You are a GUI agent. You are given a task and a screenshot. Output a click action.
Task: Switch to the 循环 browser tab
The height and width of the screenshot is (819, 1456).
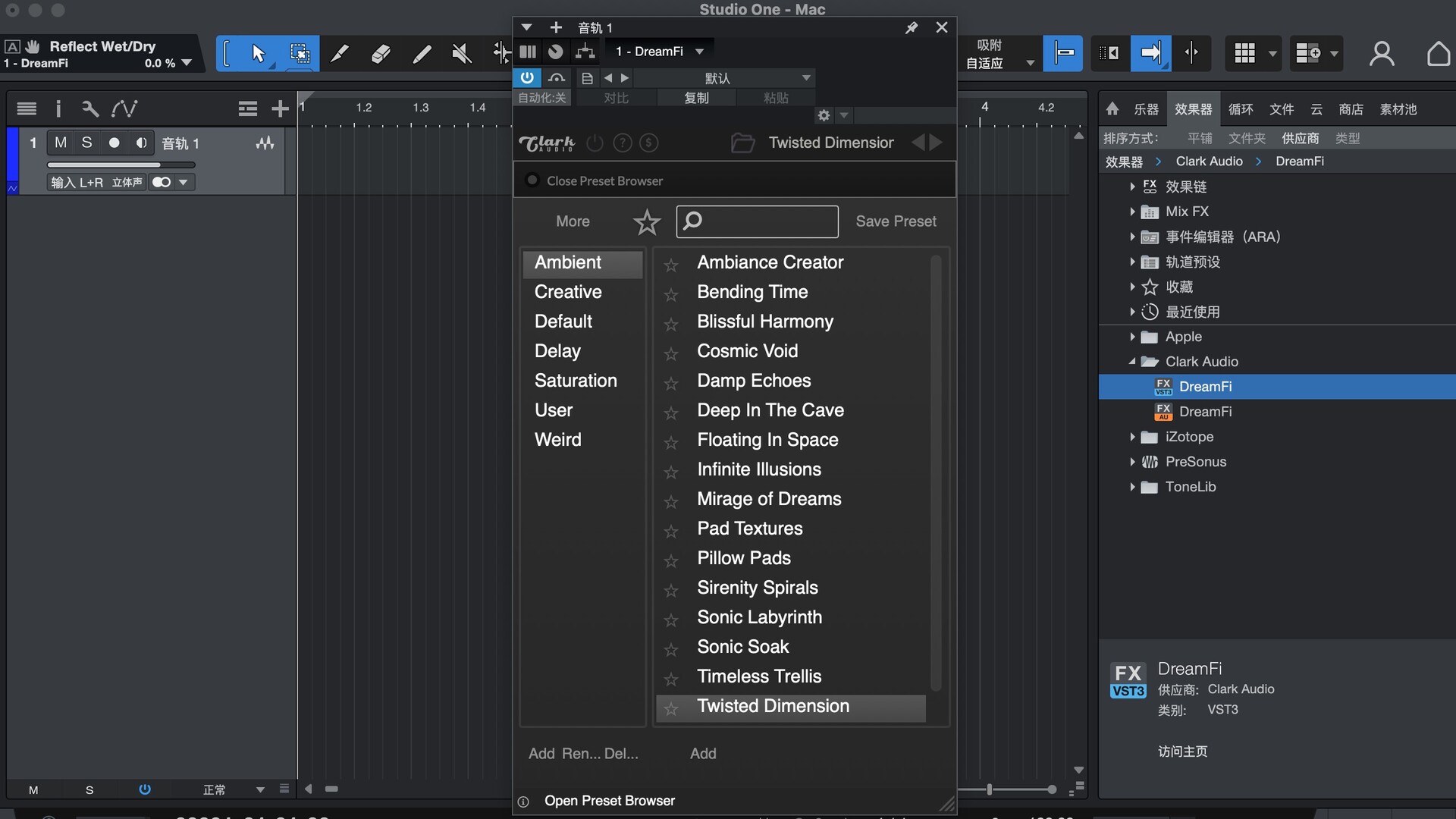point(1241,109)
